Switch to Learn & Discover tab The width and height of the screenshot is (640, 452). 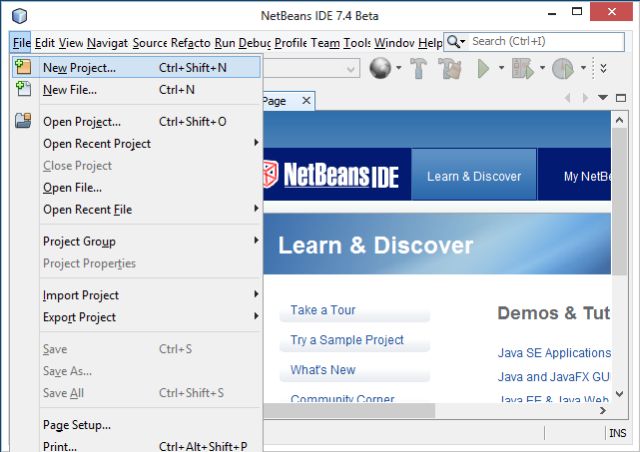tap(474, 176)
